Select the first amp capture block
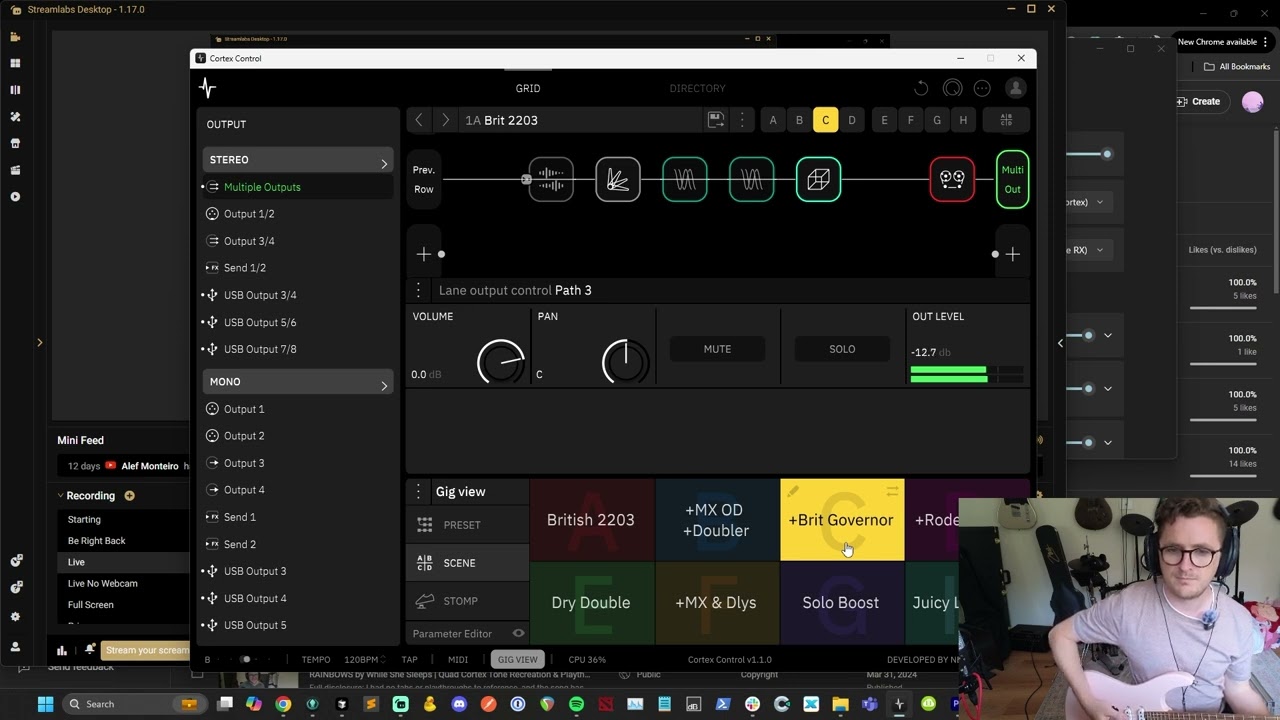This screenshot has width=1280, height=720. pyautogui.click(x=685, y=180)
